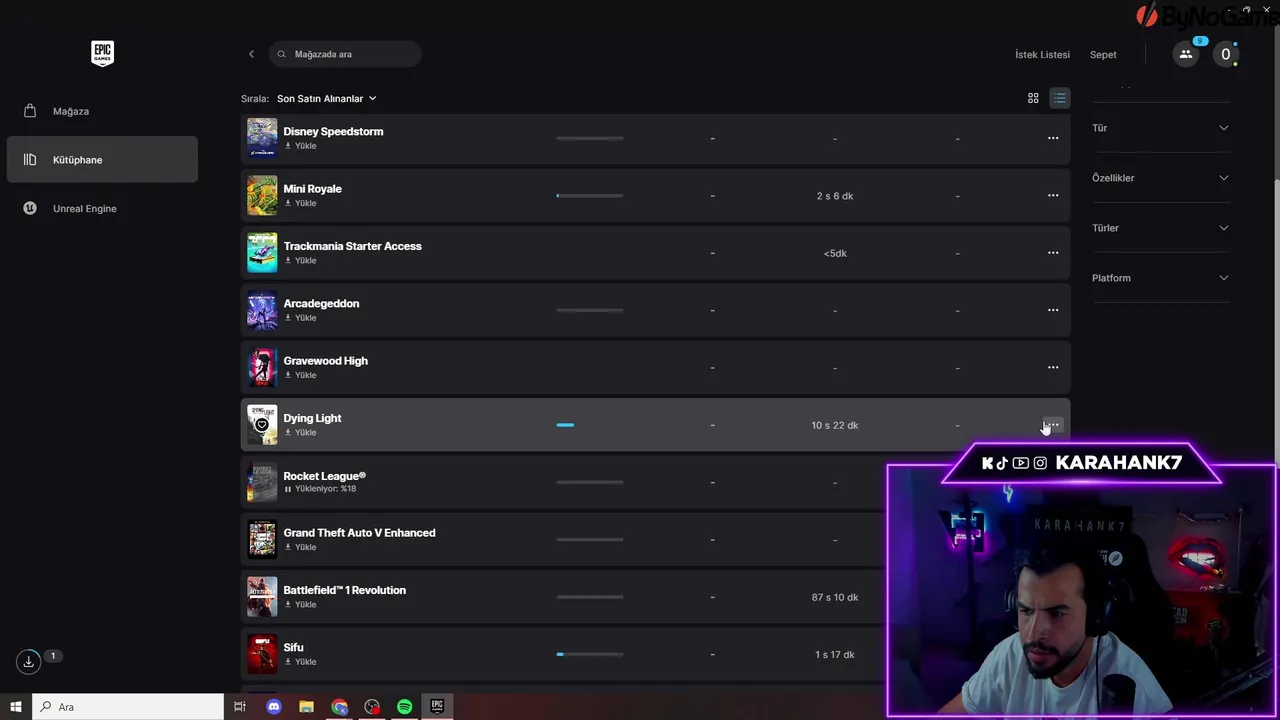Click Dying Light playtime 10 s 22 dk
The width and height of the screenshot is (1280, 720).
(x=835, y=425)
